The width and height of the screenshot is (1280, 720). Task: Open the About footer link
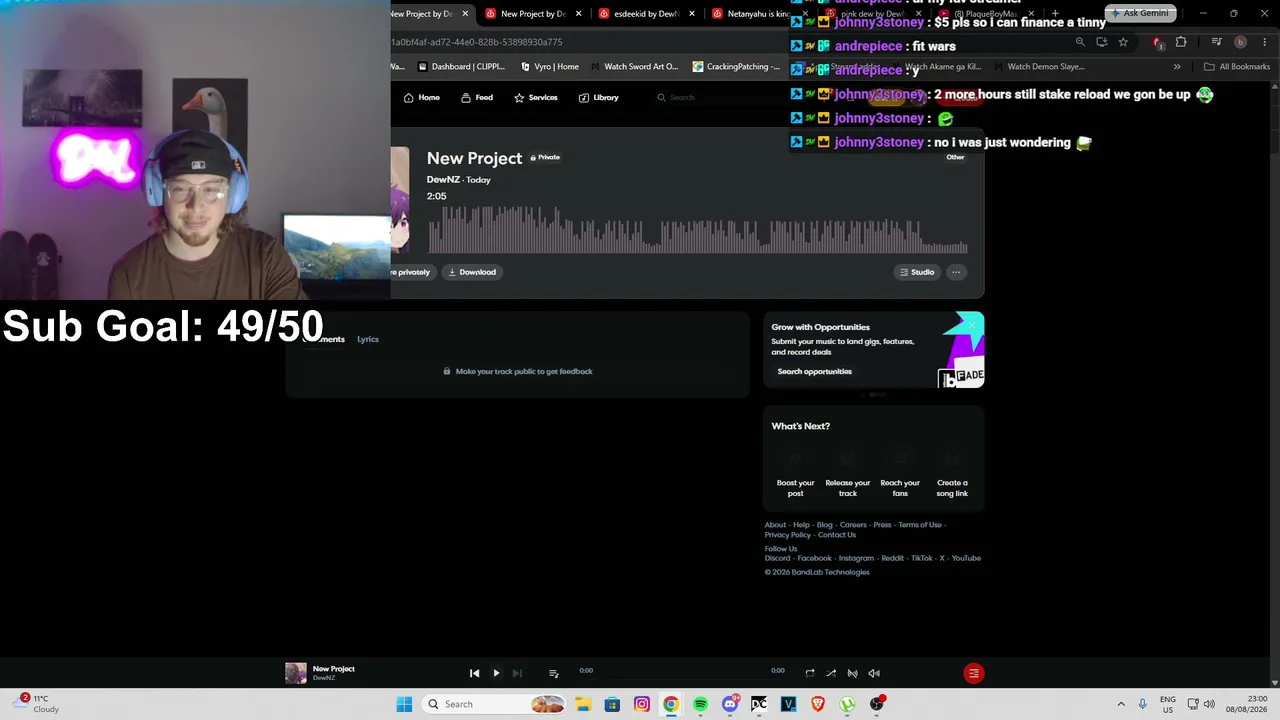click(775, 525)
